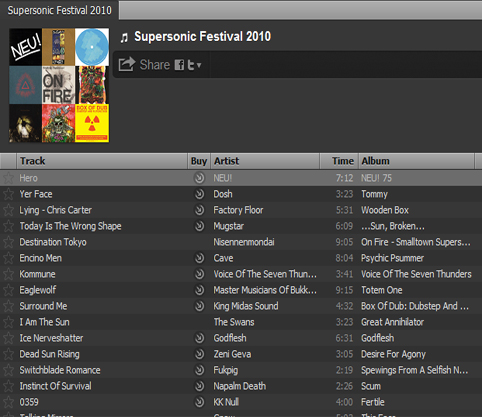Star the track Encino Men
Image resolution: width=482 pixels, height=417 pixels.
(x=8, y=258)
